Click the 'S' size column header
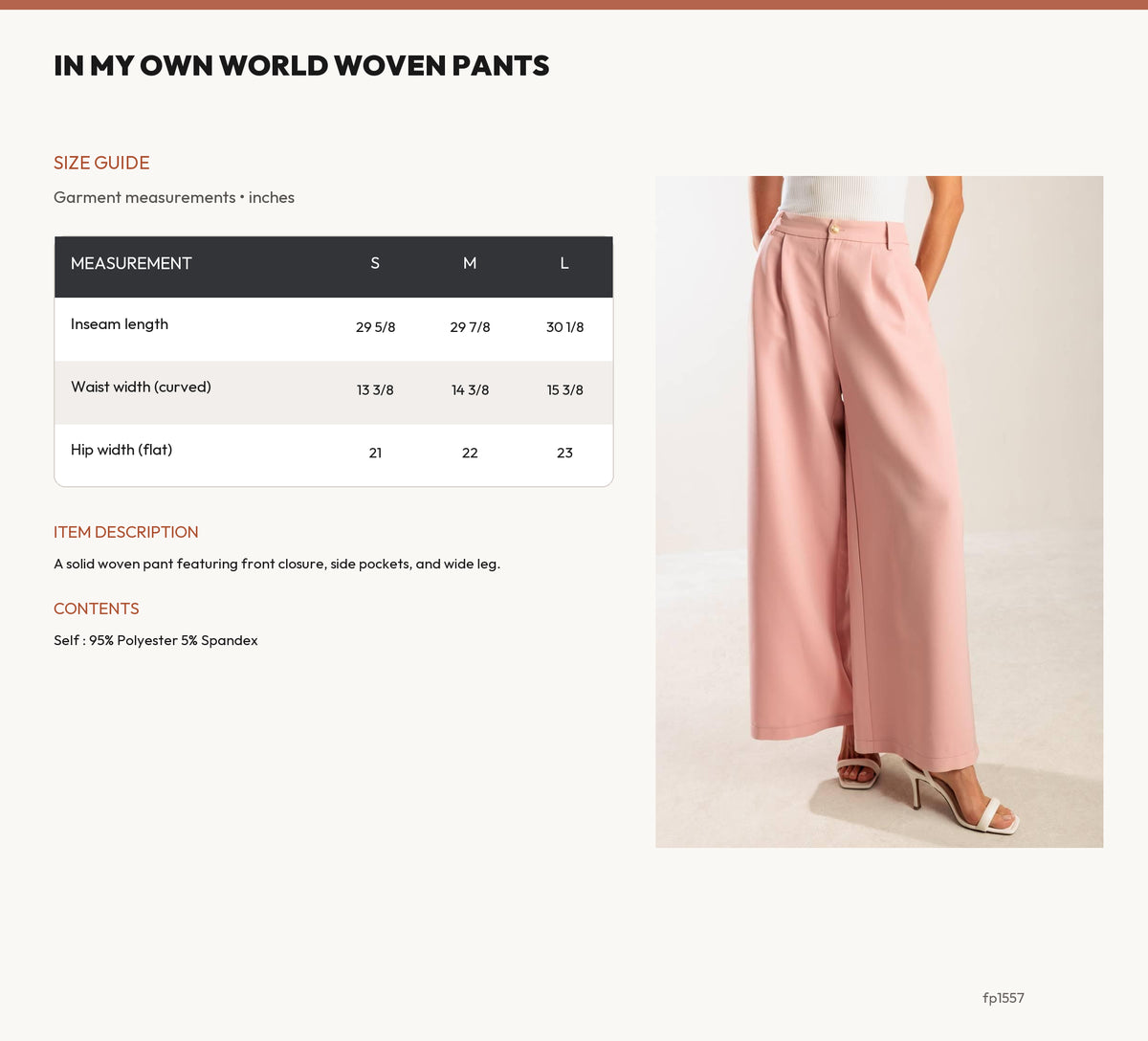This screenshot has height=1041, width=1148. [375, 263]
